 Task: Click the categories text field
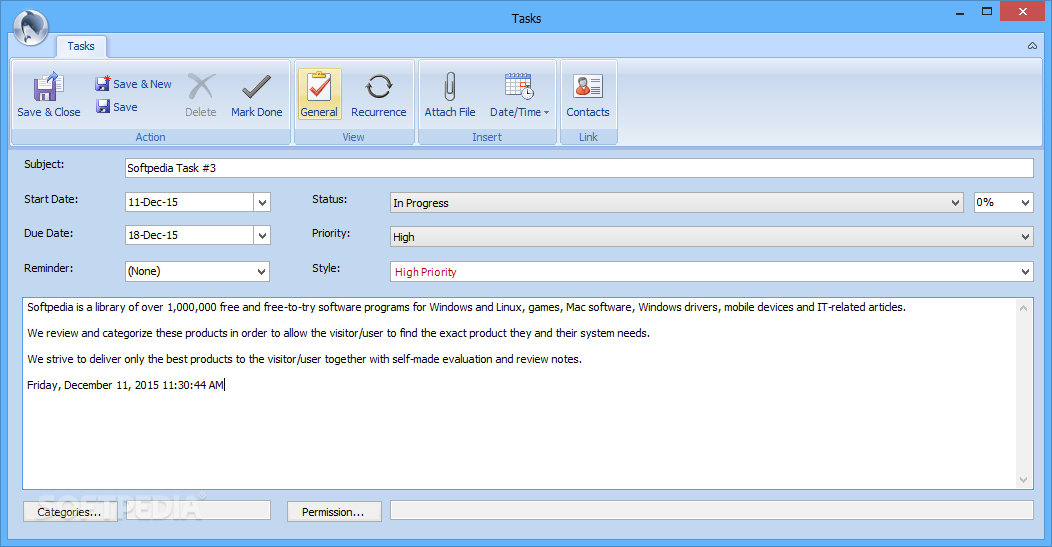(198, 510)
